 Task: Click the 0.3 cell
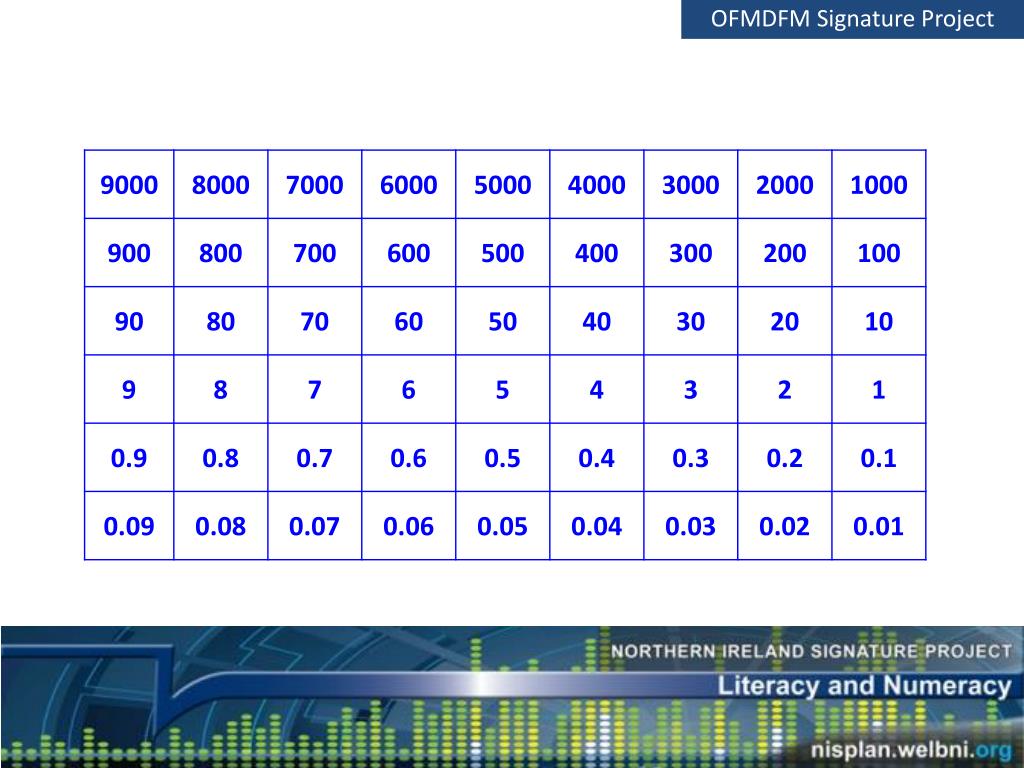pos(691,458)
